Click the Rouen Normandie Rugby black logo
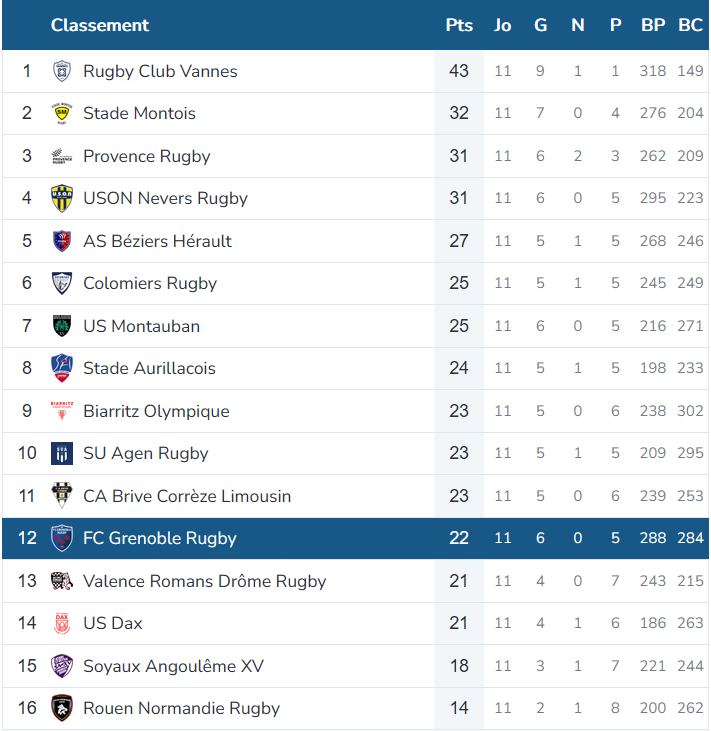The width and height of the screenshot is (711, 731). 62,708
